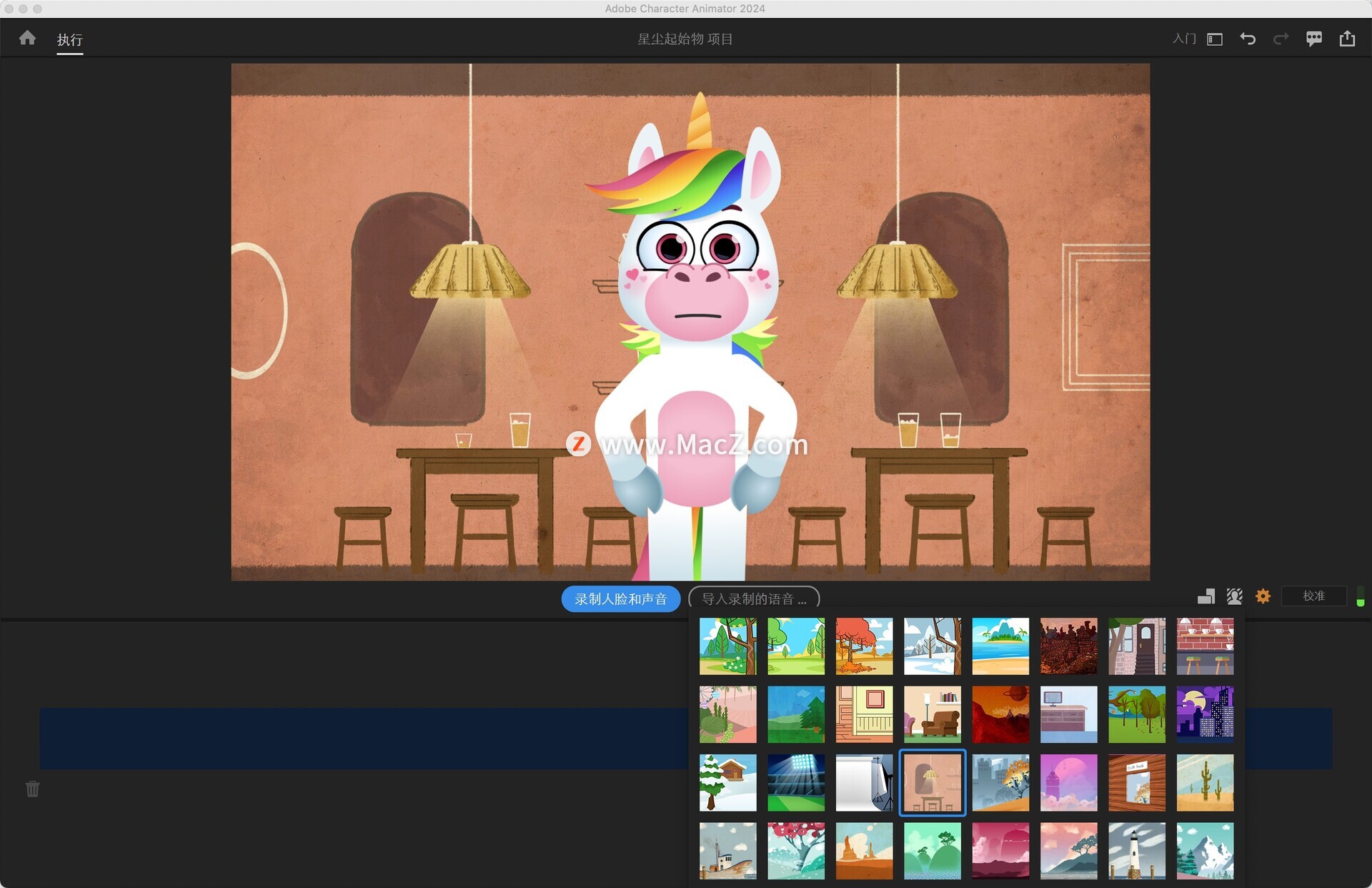Image resolution: width=1372 pixels, height=888 pixels.
Task: Choose the gray city with autumn tree background
Action: click(1000, 783)
